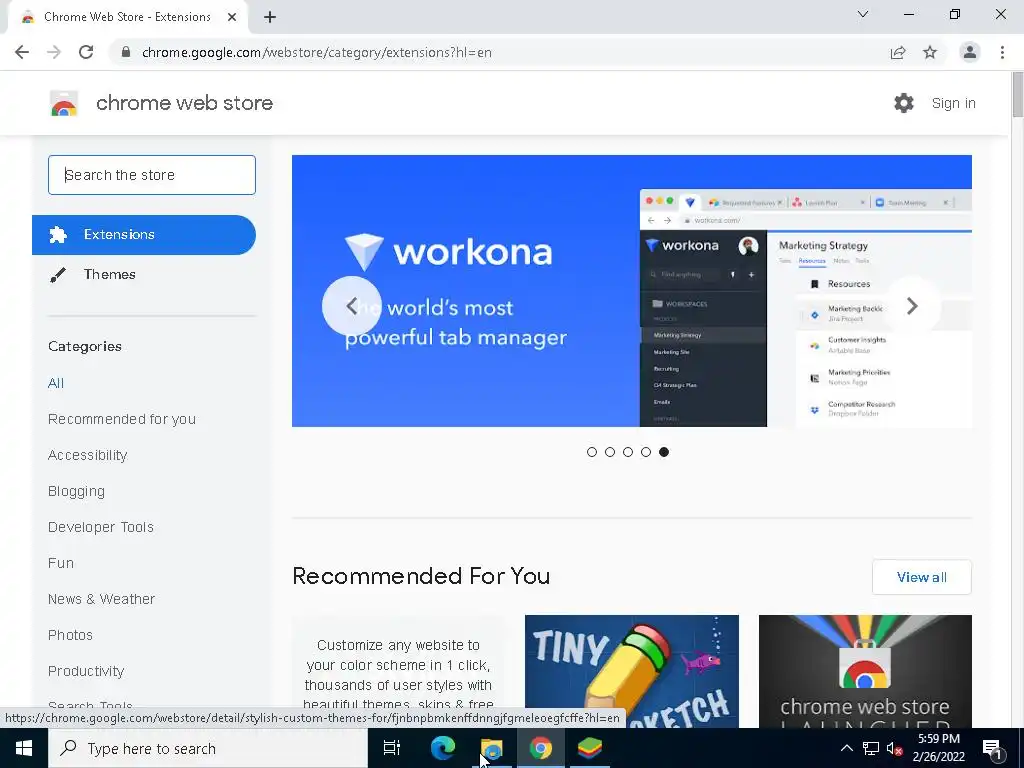The image size is (1024, 768).
Task: Open the notification center icon
Action: click(992, 748)
